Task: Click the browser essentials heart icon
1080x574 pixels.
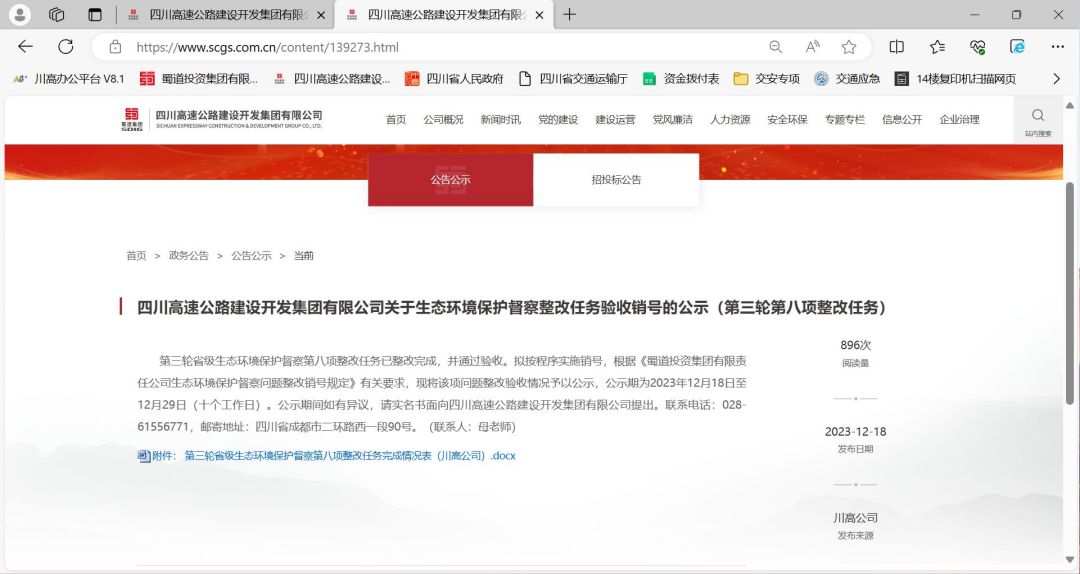Action: [977, 47]
